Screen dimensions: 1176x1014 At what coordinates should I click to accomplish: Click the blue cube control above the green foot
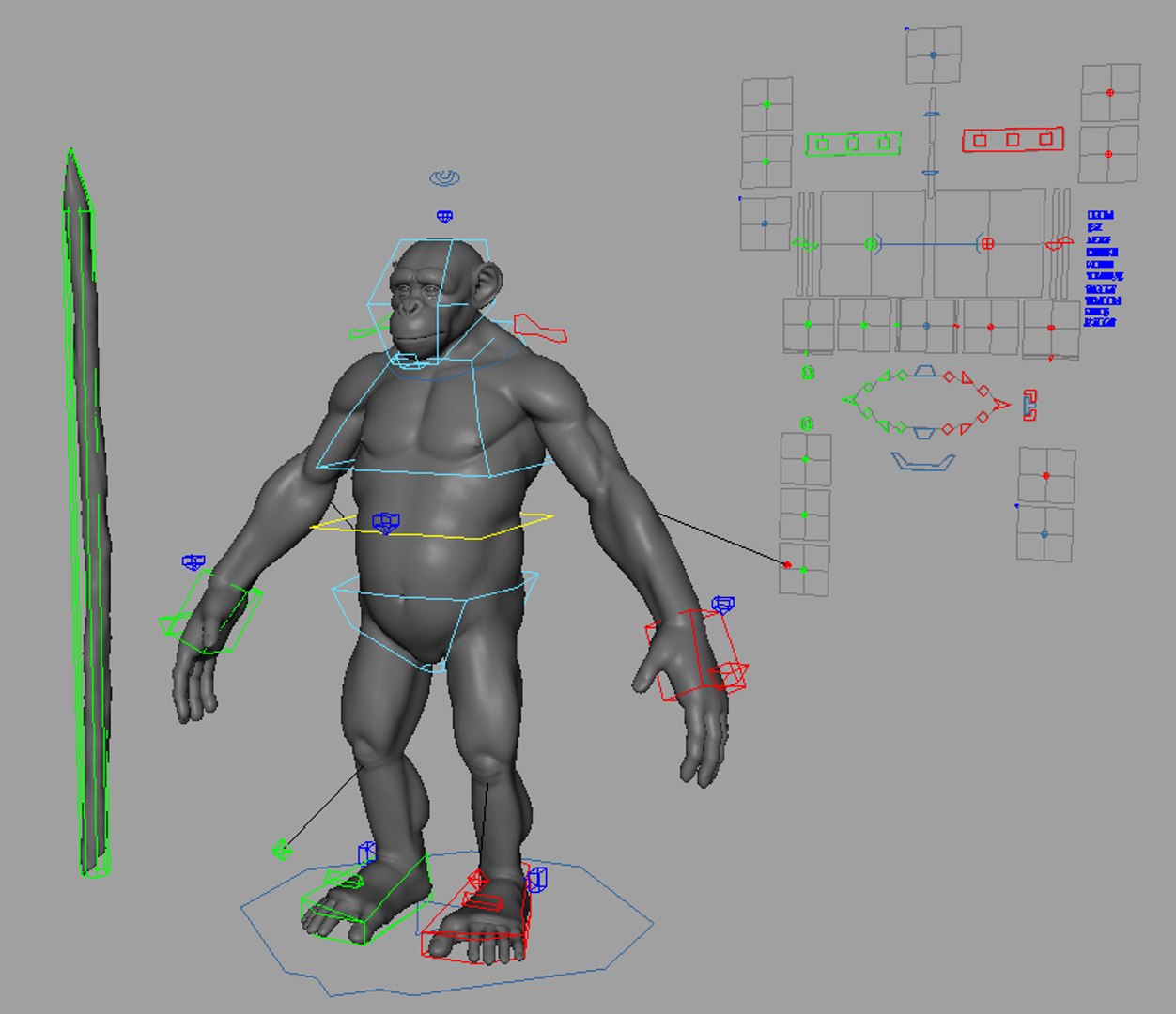coord(367,853)
